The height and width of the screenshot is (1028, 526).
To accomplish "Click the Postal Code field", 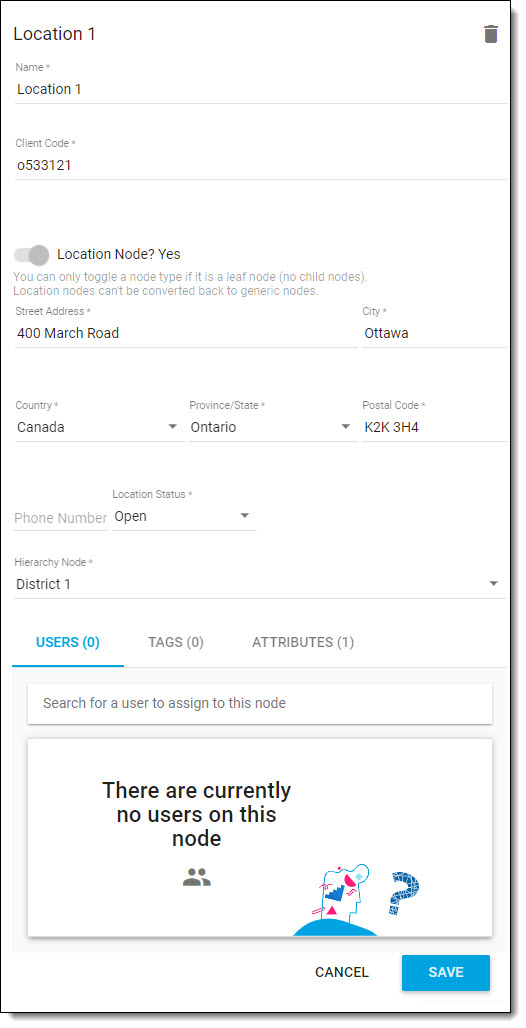I will pos(434,427).
